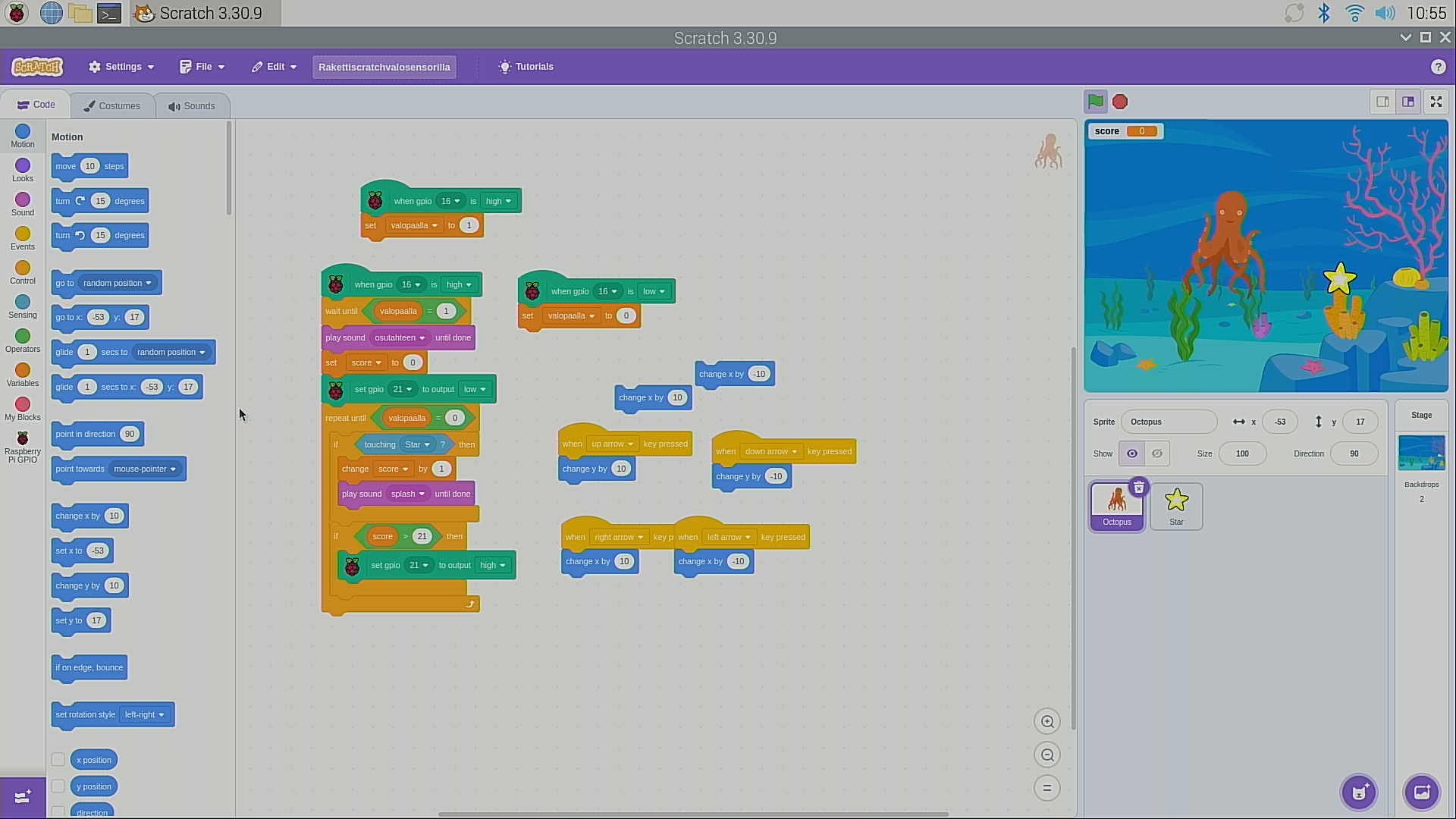Screen dimensions: 1456x819
Task: Expand the random position dropdown in go to block
Action: pyautogui.click(x=118, y=283)
